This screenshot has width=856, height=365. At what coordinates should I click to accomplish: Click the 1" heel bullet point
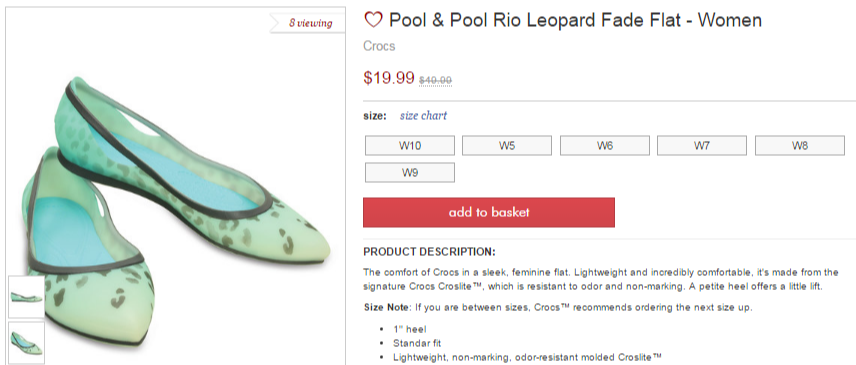click(x=409, y=330)
